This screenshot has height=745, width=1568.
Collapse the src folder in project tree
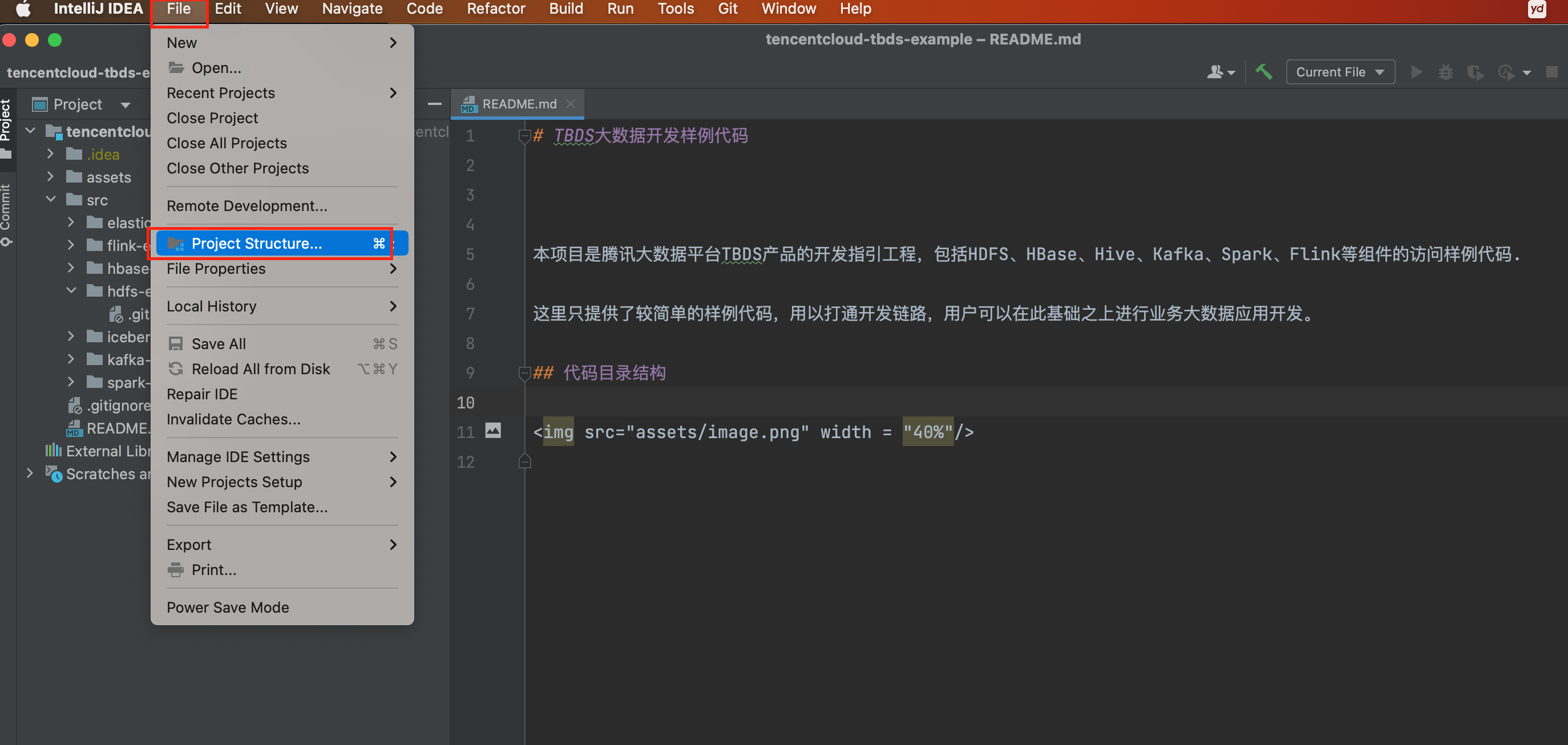pos(51,199)
